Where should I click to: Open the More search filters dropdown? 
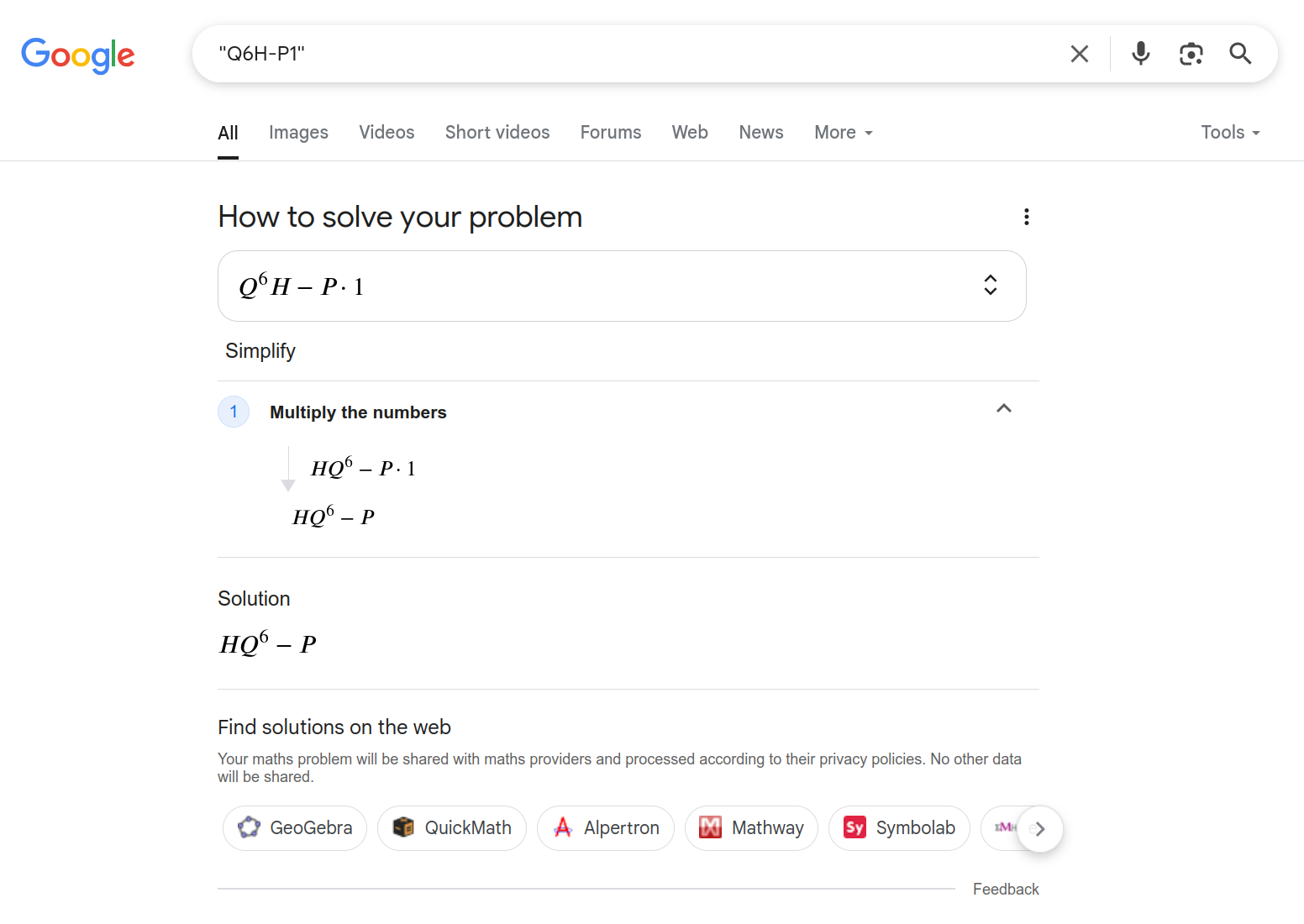tap(844, 133)
